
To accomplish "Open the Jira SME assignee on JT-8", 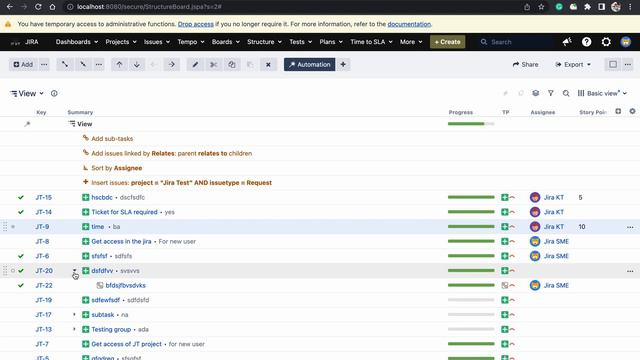I will 556,242.
